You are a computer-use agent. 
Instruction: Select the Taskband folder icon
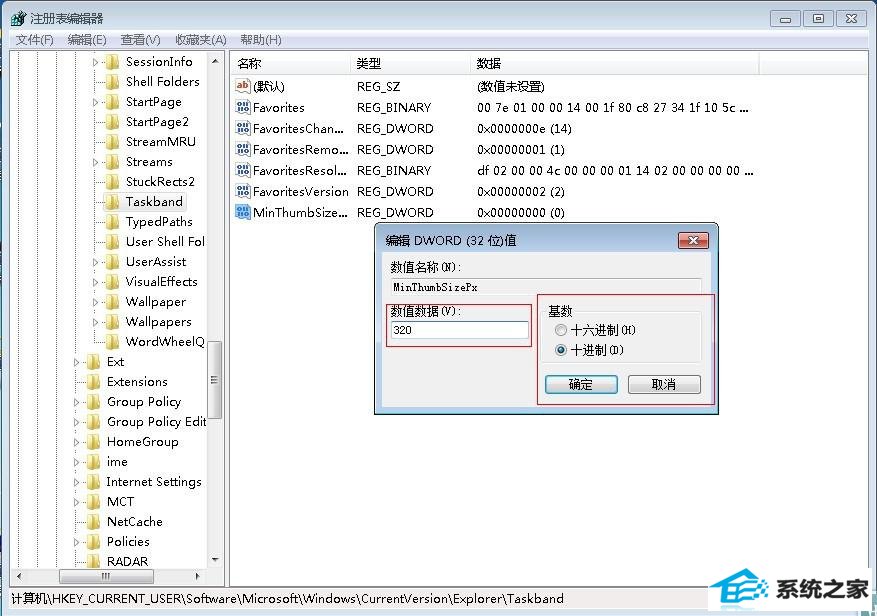click(x=112, y=202)
